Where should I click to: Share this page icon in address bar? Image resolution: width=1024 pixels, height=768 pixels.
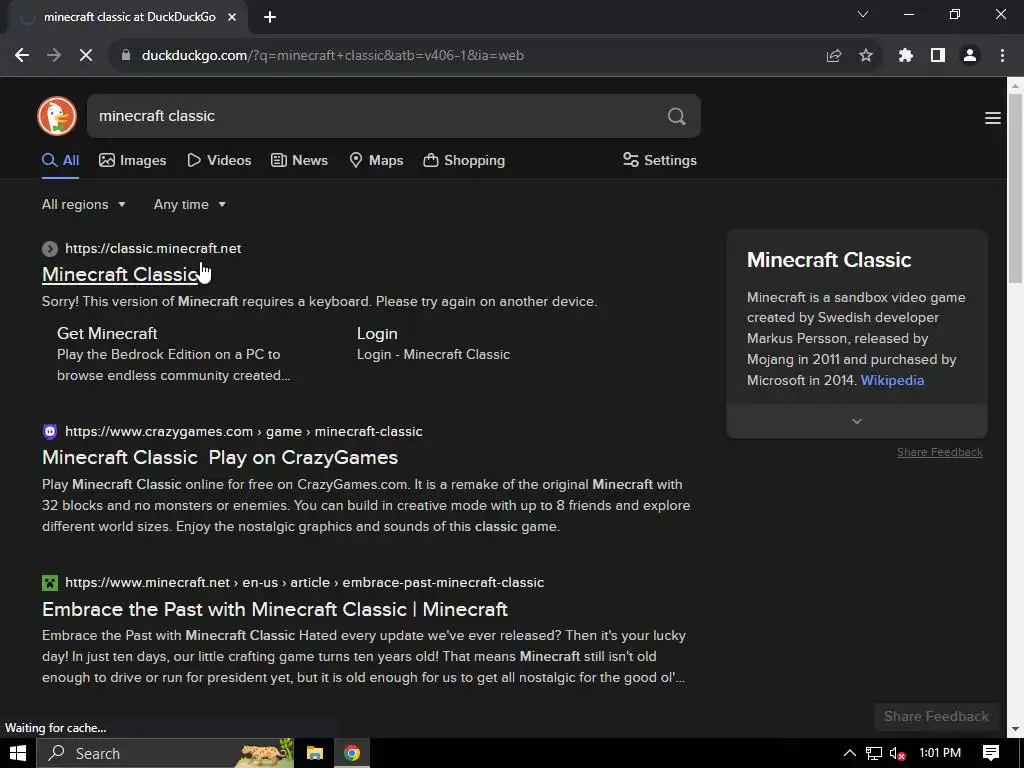833,56
